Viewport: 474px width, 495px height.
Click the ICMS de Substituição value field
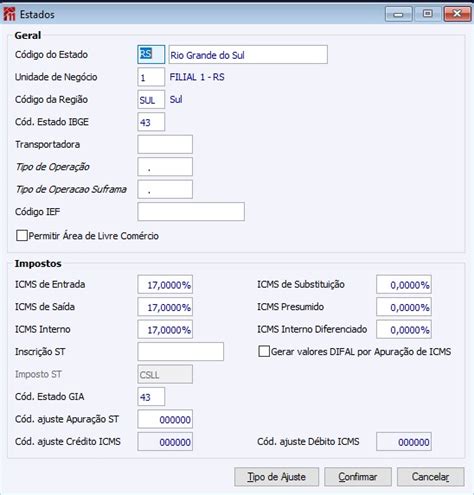pyautogui.click(x=404, y=284)
